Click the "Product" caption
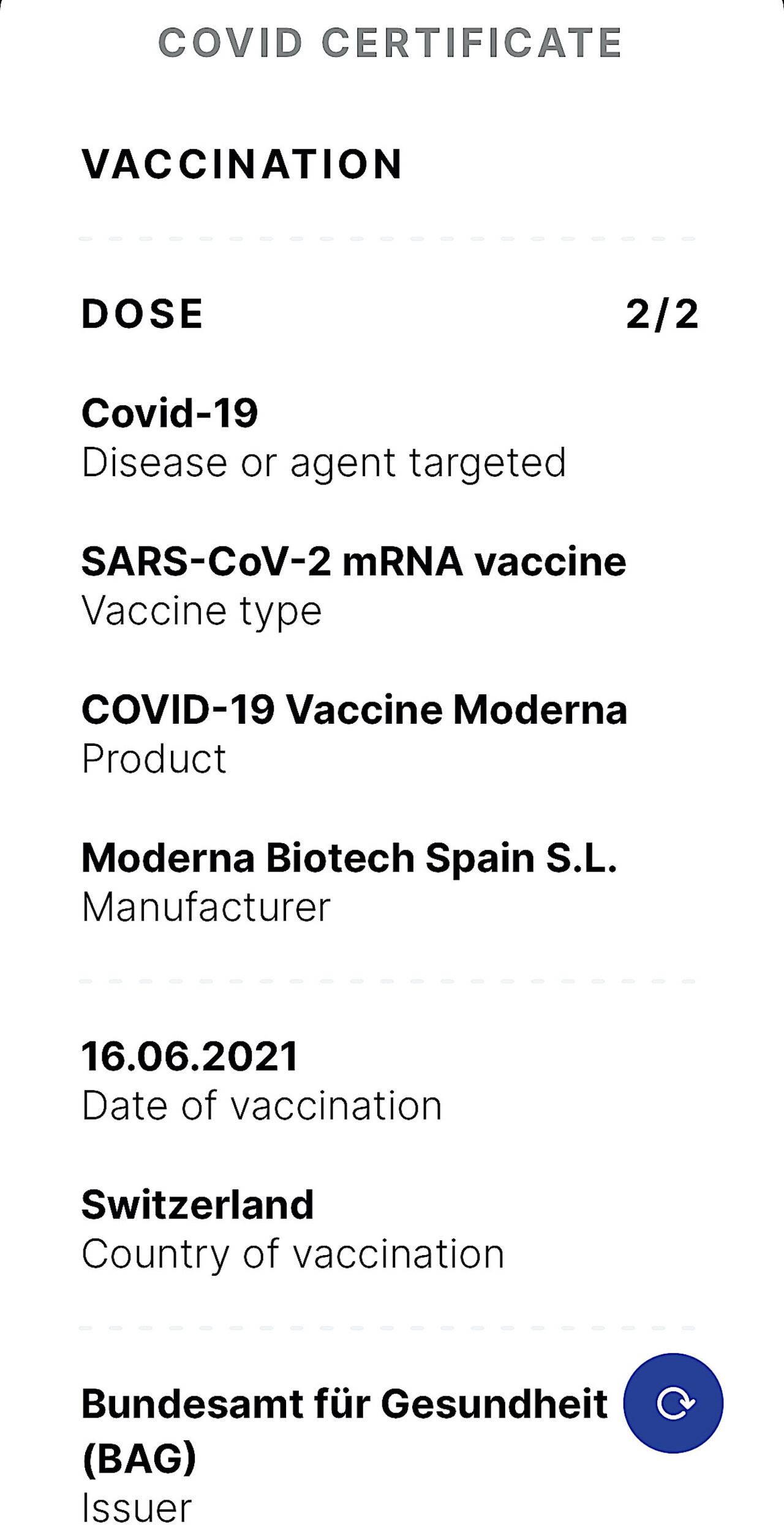The height and width of the screenshot is (1526, 784). (x=154, y=759)
